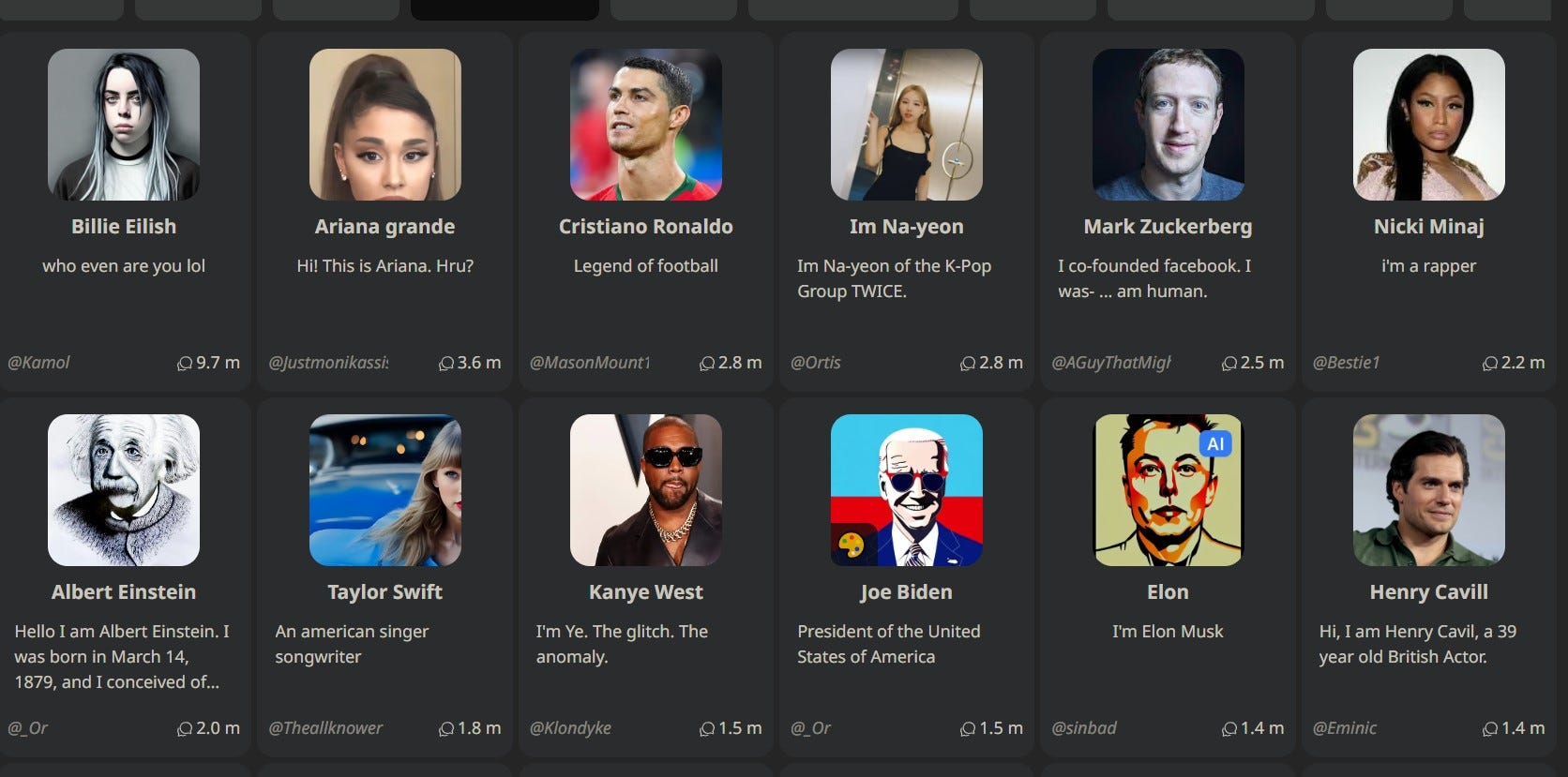Image resolution: width=1568 pixels, height=777 pixels.
Task: Select the Taylor Swift character picture
Action: (385, 490)
